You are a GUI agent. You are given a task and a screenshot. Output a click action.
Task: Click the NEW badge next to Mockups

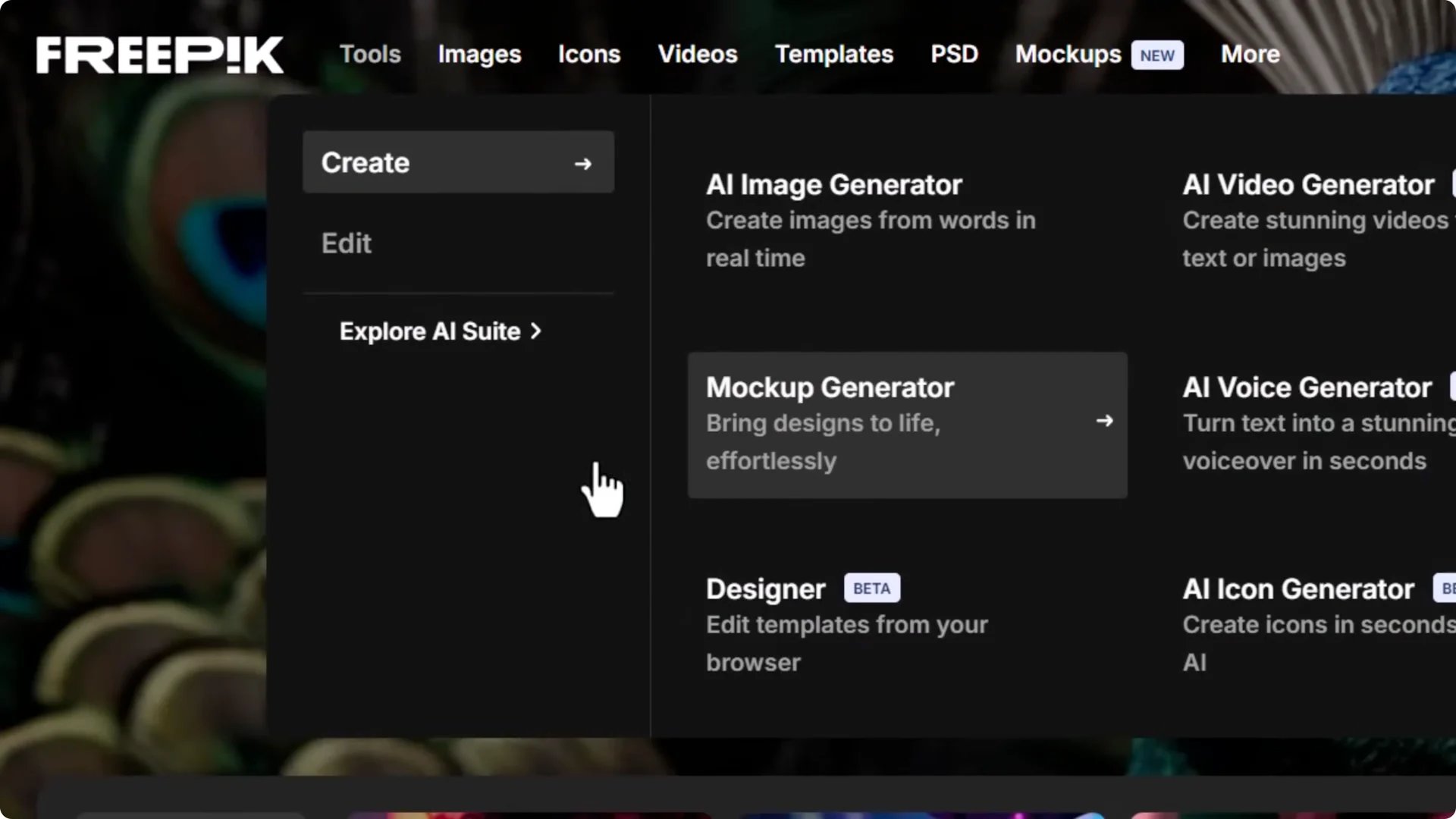click(1156, 55)
